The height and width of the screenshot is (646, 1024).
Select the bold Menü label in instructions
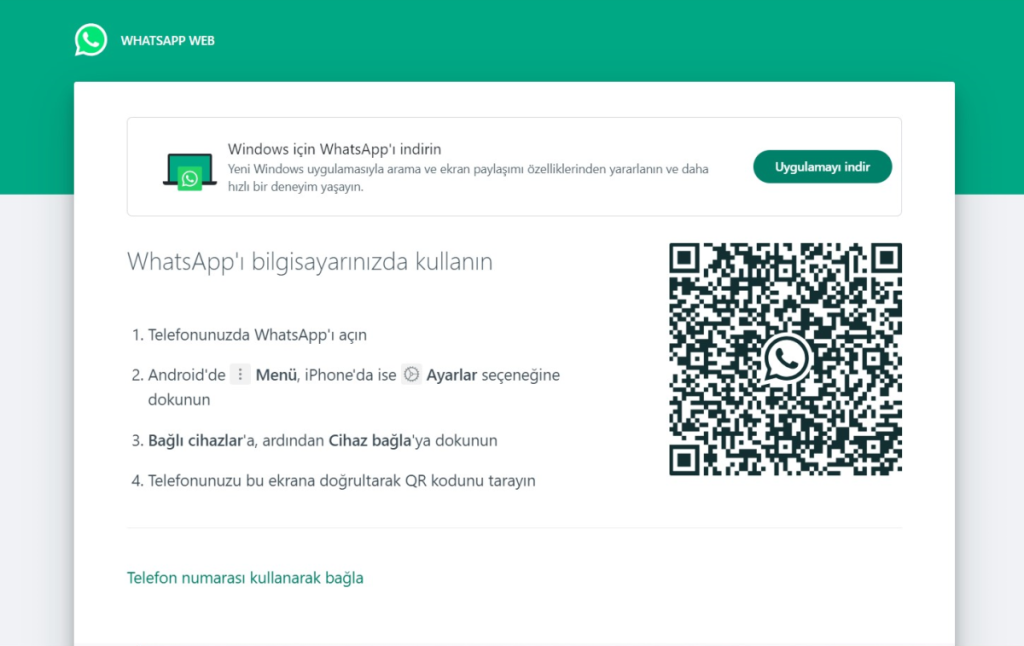(x=277, y=374)
